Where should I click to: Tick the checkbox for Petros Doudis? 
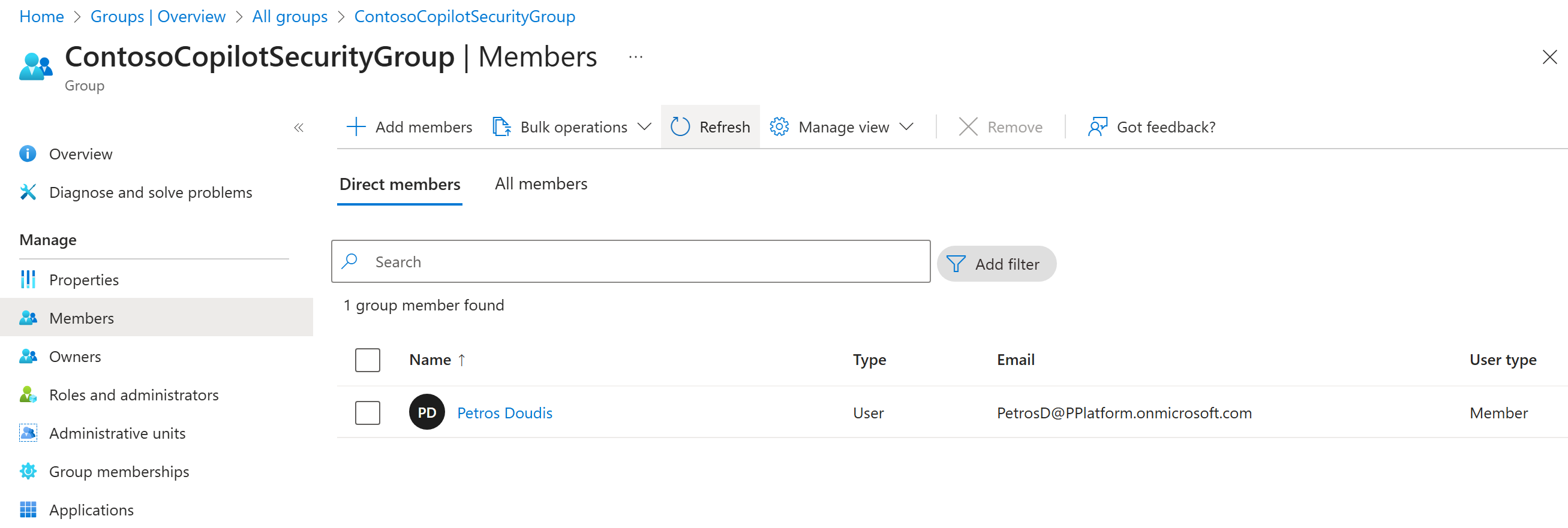click(367, 413)
